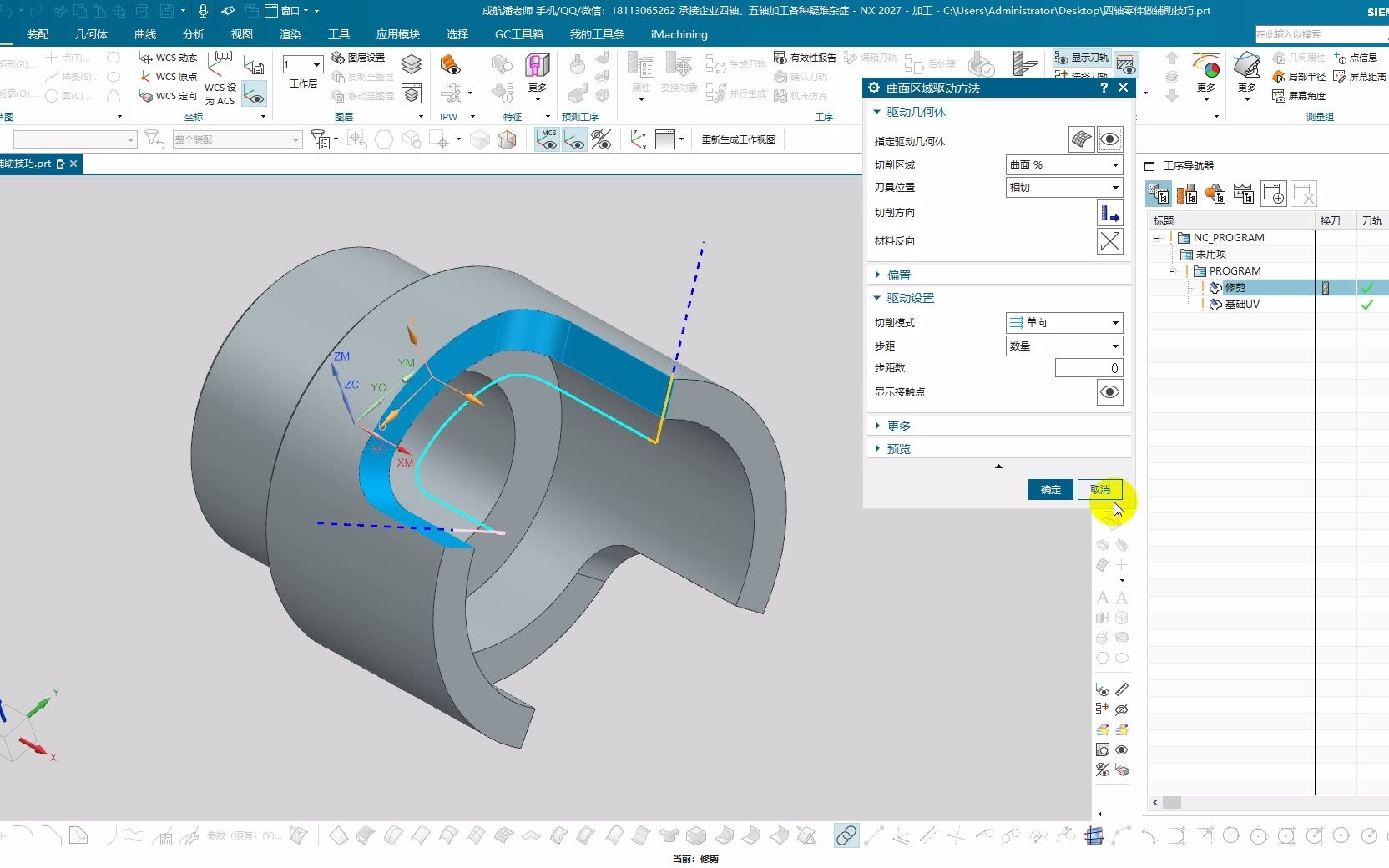The width and height of the screenshot is (1389, 868).
Task: Open the 装配 ribbon tab
Action: 38,34
